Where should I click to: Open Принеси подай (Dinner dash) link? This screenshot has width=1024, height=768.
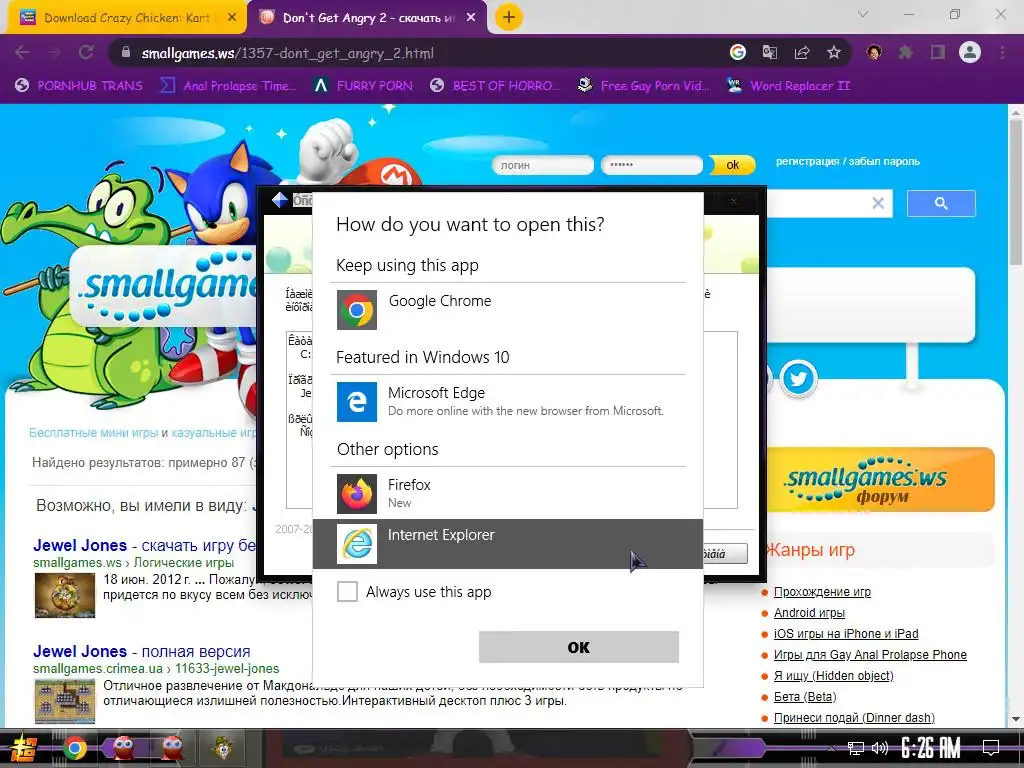[854, 717]
